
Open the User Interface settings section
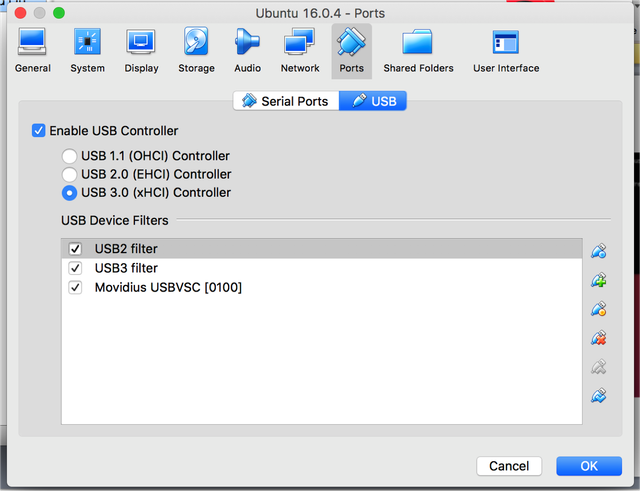click(x=506, y=51)
